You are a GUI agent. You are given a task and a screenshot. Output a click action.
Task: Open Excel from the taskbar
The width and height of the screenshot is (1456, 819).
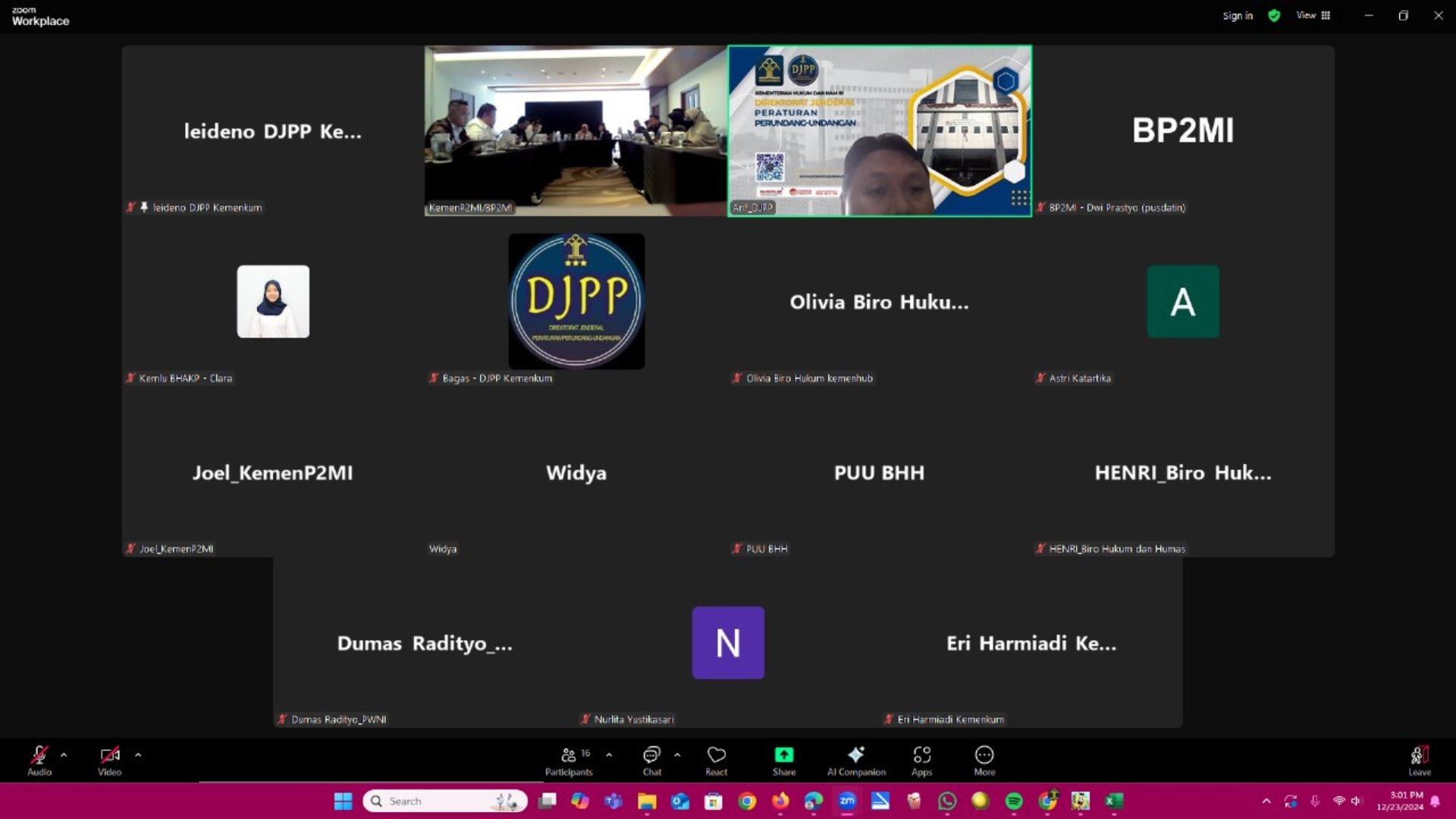[x=1114, y=801]
